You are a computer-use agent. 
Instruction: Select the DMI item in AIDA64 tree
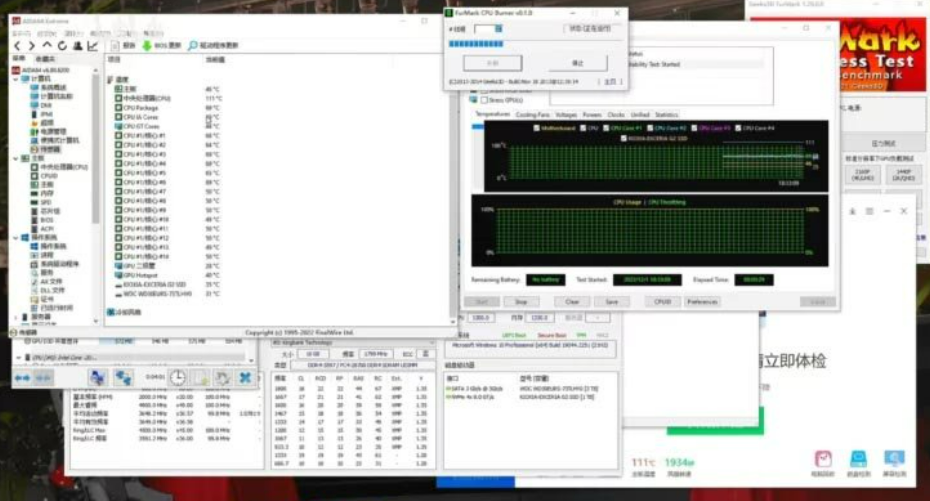point(41,105)
